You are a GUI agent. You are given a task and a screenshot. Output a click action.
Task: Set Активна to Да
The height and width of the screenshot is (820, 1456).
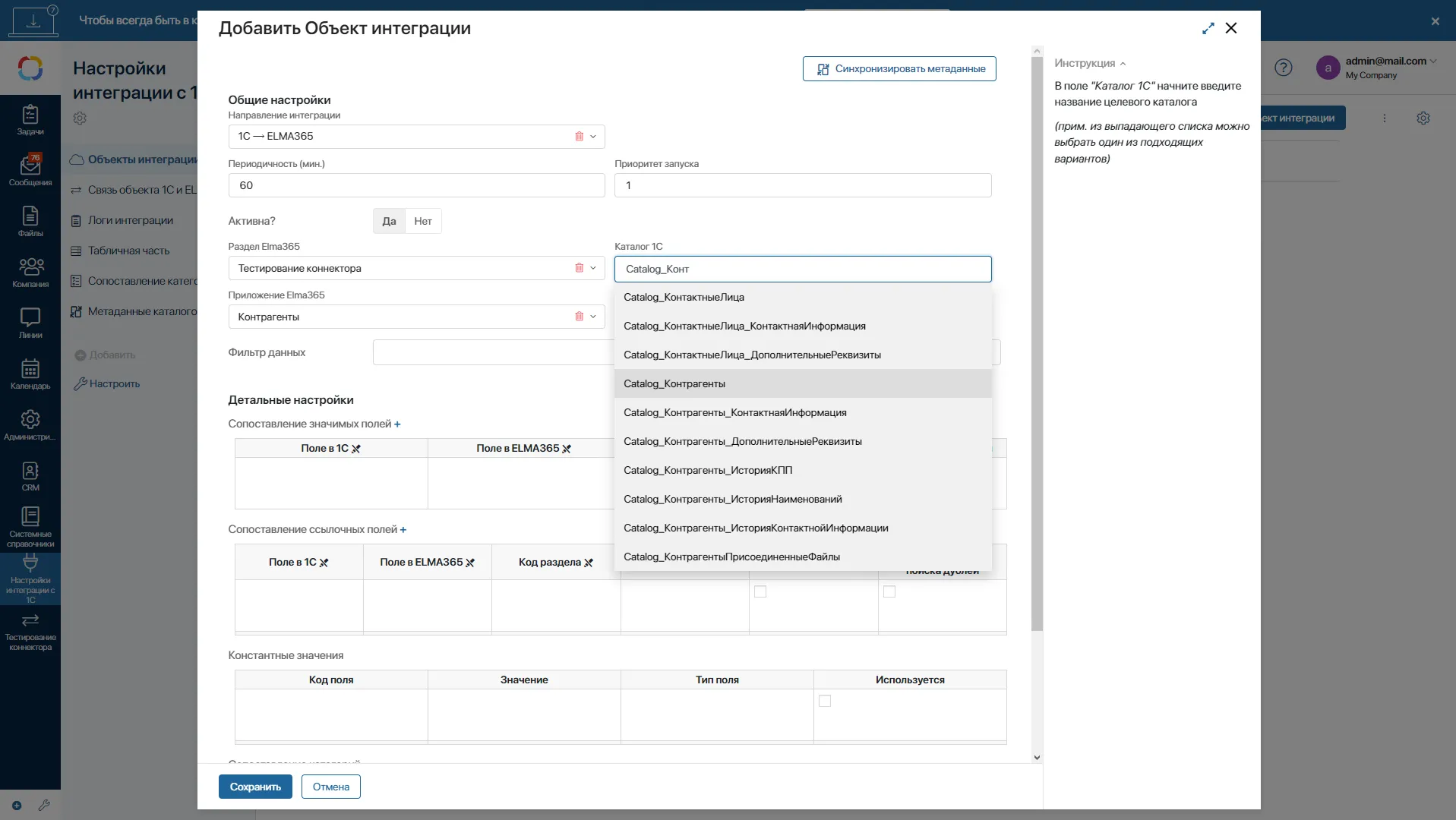(x=389, y=221)
